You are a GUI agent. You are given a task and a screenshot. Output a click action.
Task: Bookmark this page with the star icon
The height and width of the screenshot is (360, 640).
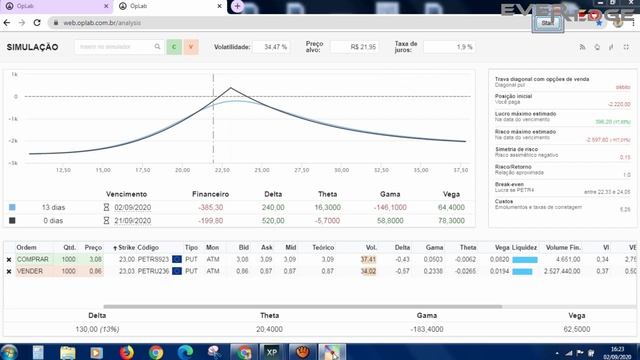tap(599, 23)
